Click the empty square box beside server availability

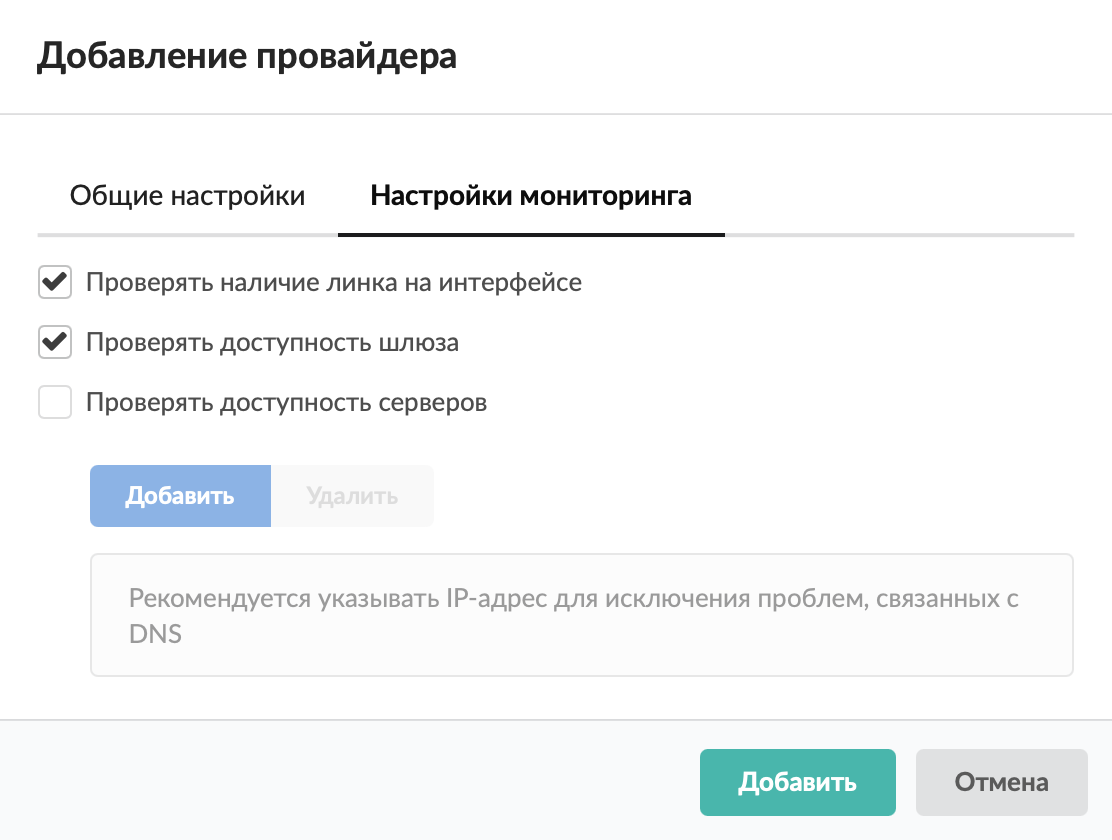(x=55, y=403)
